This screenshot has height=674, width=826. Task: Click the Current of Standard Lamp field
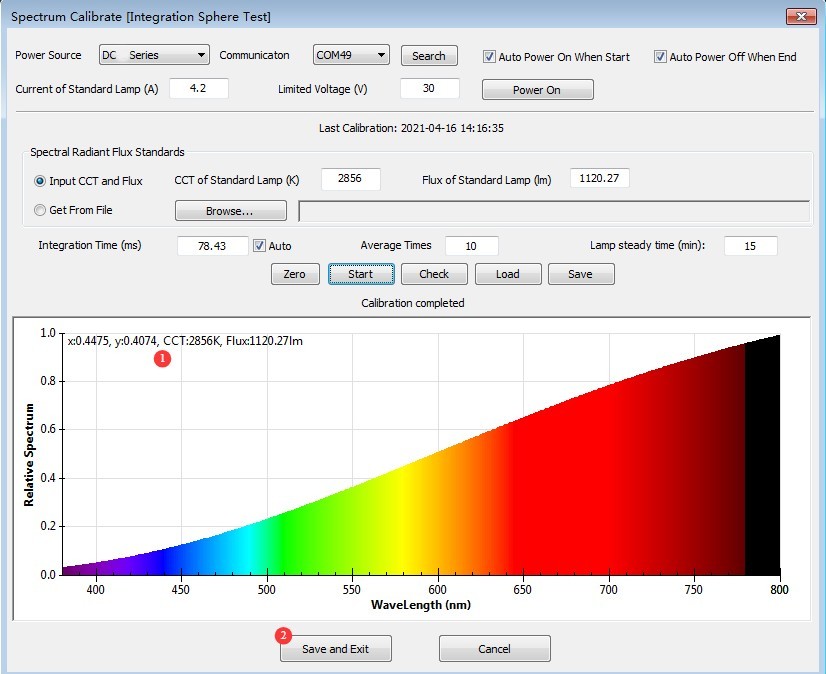(x=199, y=88)
